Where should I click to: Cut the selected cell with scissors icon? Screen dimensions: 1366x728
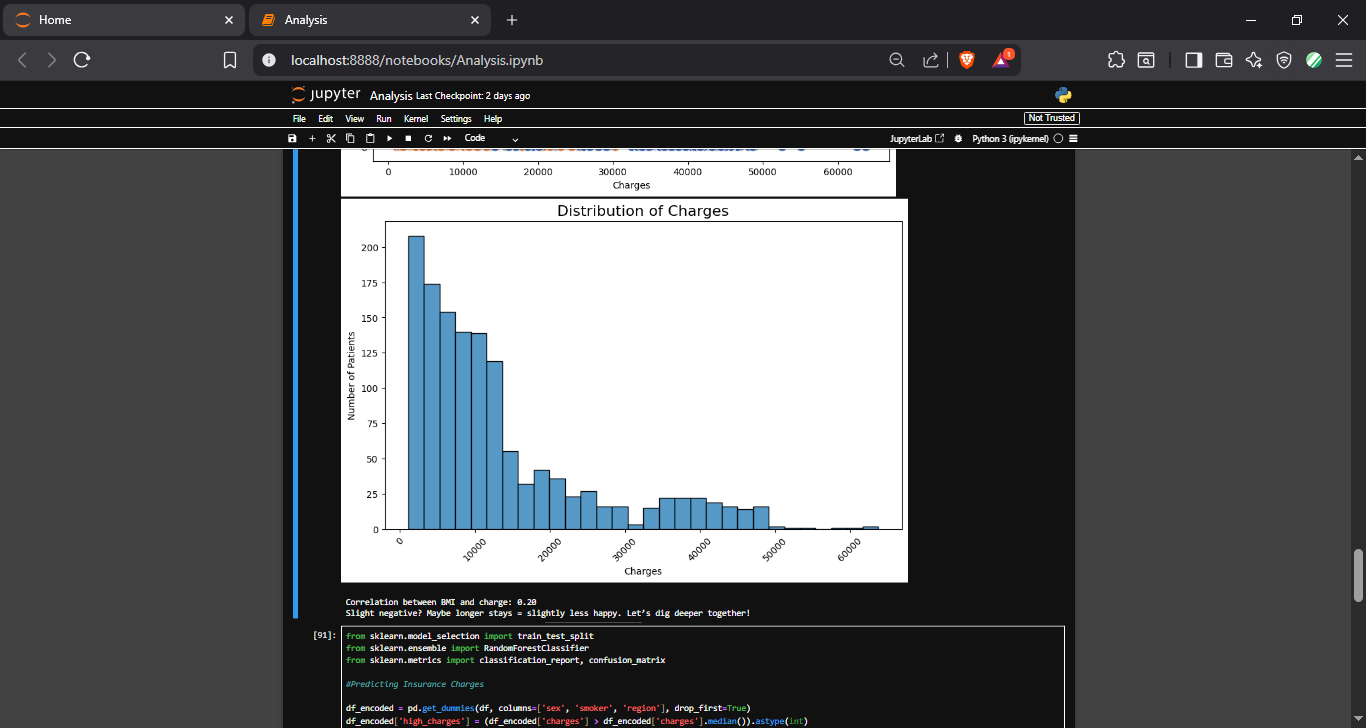(331, 138)
